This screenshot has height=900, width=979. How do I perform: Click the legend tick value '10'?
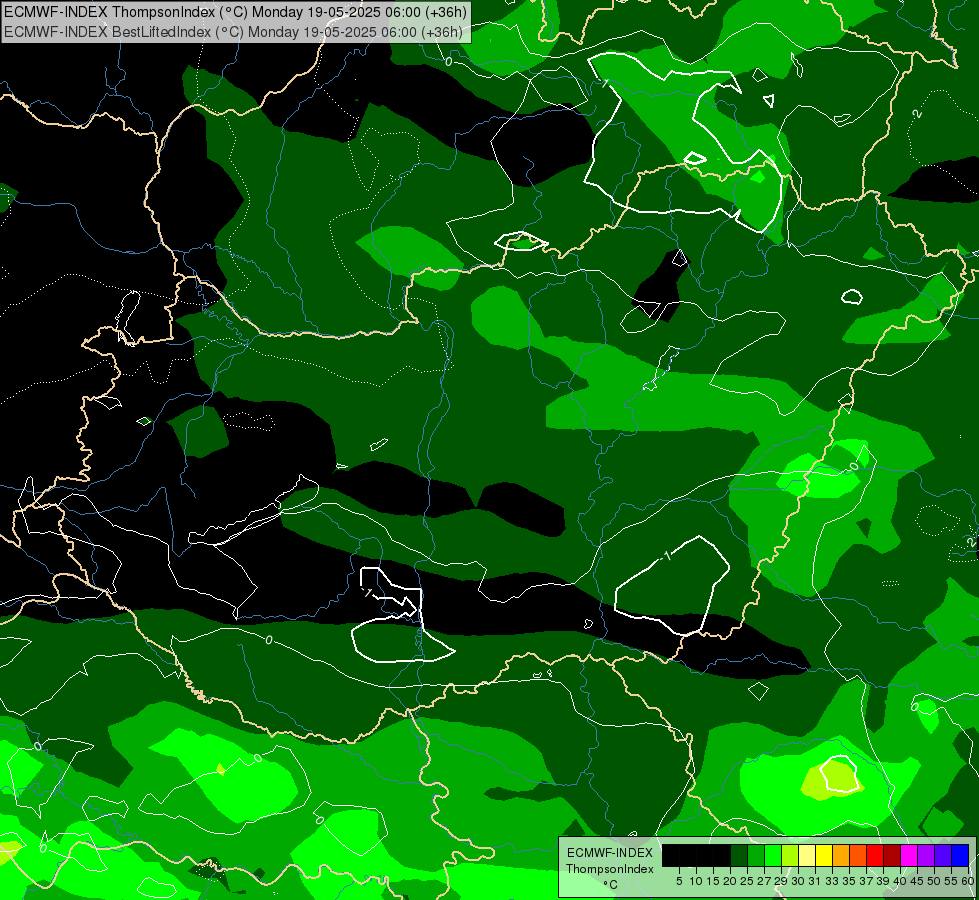696,881
